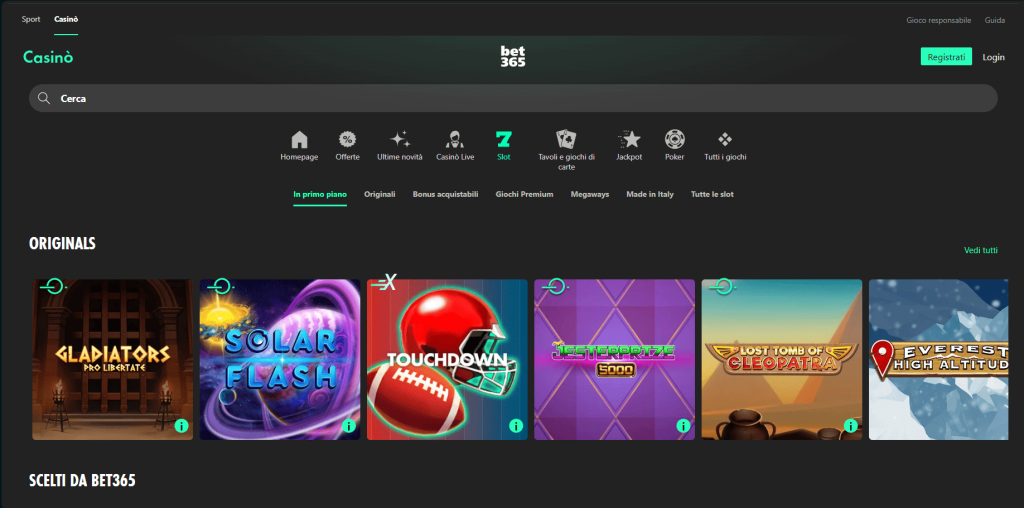Open the Poker chip icon

[675, 139]
